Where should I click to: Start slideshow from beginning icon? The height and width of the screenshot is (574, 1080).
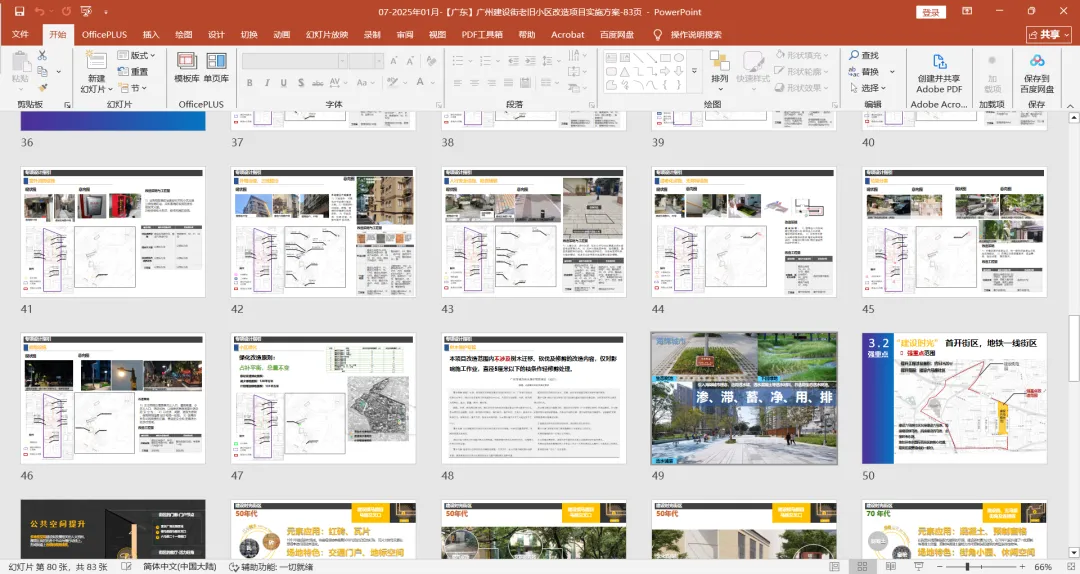point(86,12)
